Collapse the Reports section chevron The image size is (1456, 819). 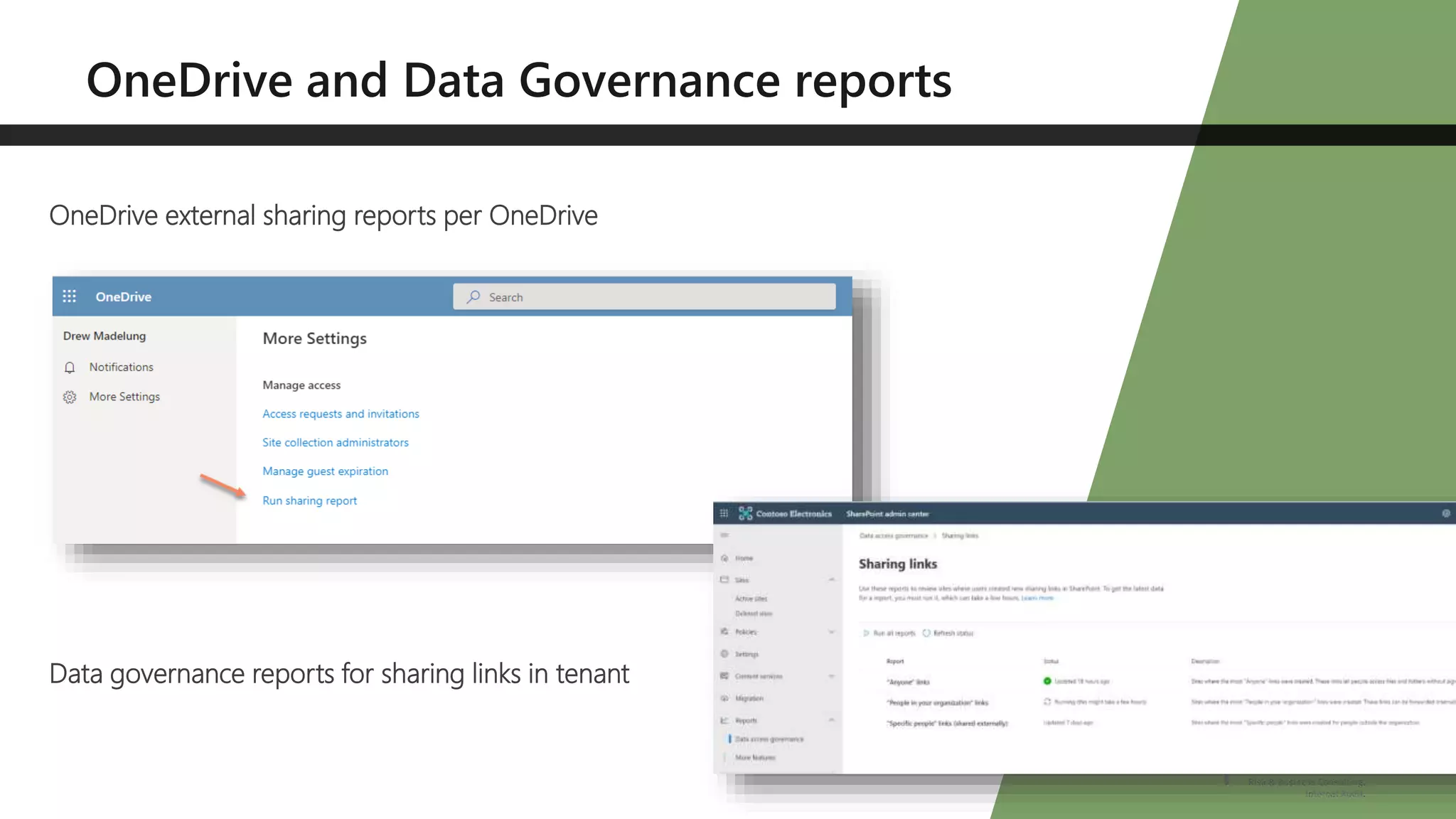pos(831,720)
